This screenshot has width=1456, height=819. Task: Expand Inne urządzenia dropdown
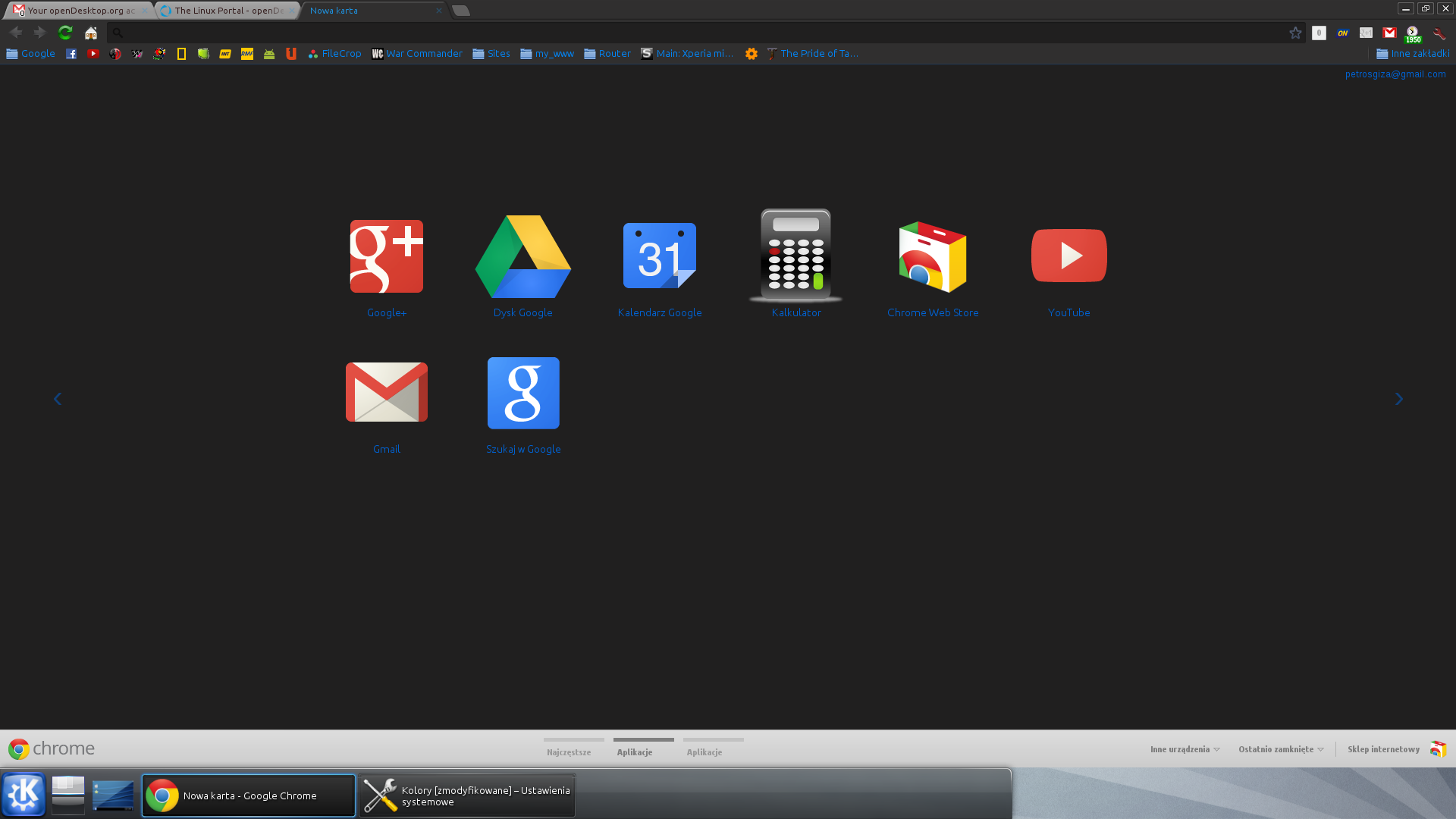click(x=1185, y=749)
